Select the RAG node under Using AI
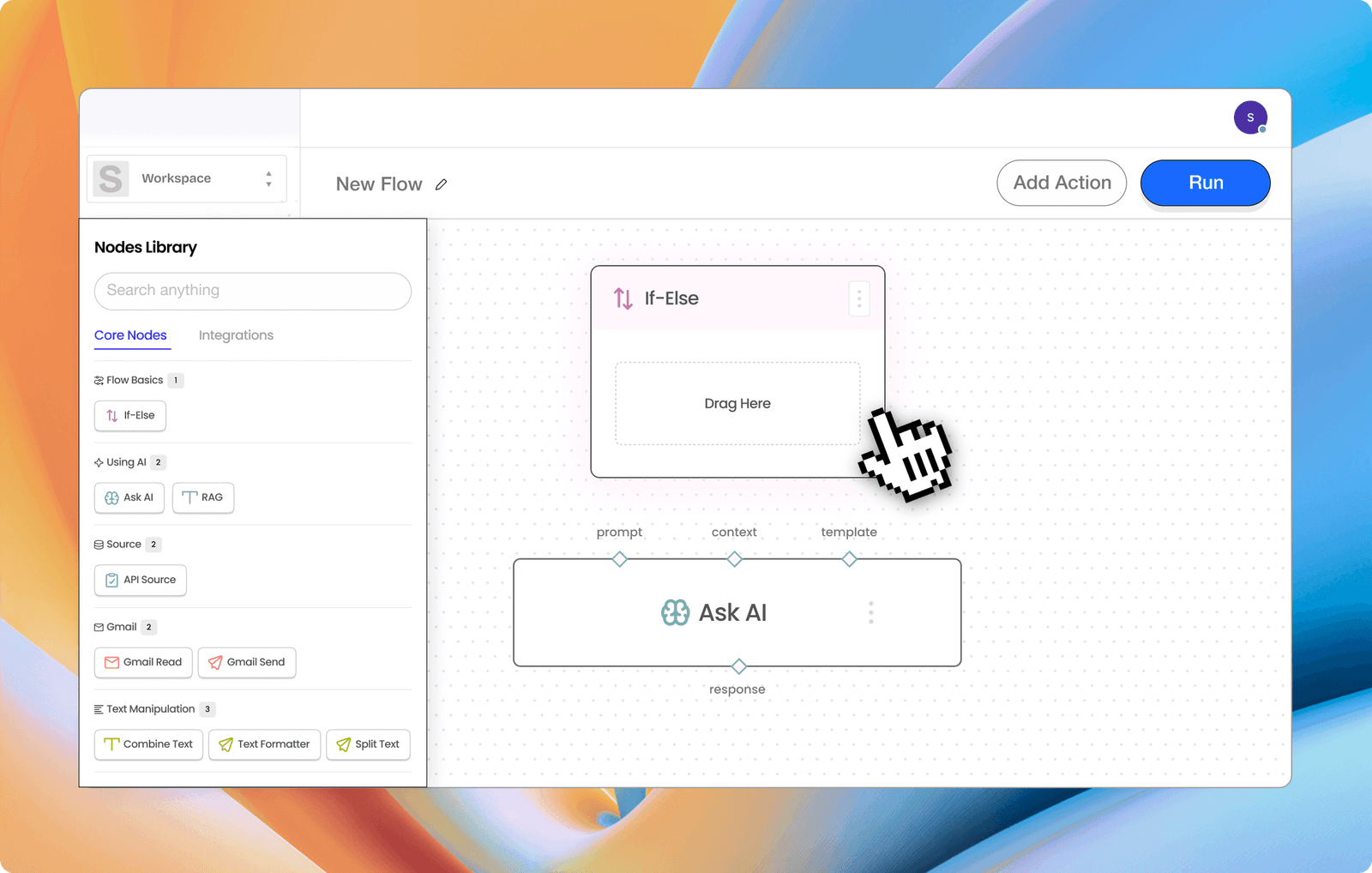The height and width of the screenshot is (873, 1372). (202, 497)
